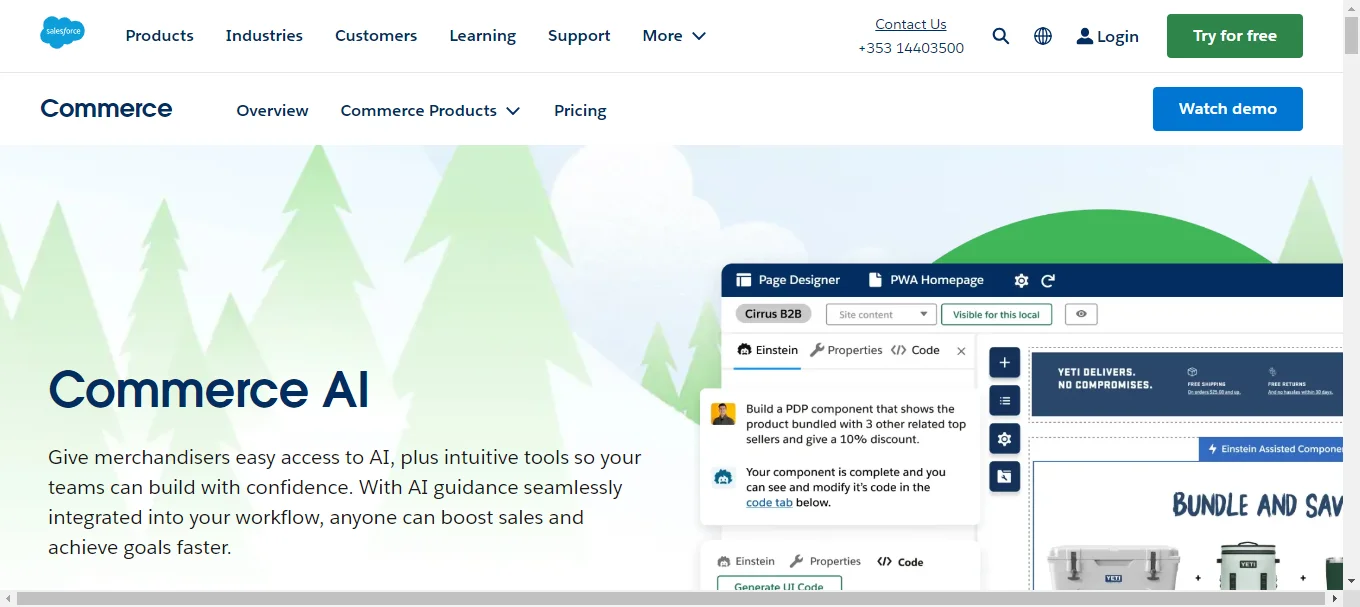Screen dimensions: 1360x607
Task: Click the green YETI bucket cooler image
Action: (x=1248, y=566)
